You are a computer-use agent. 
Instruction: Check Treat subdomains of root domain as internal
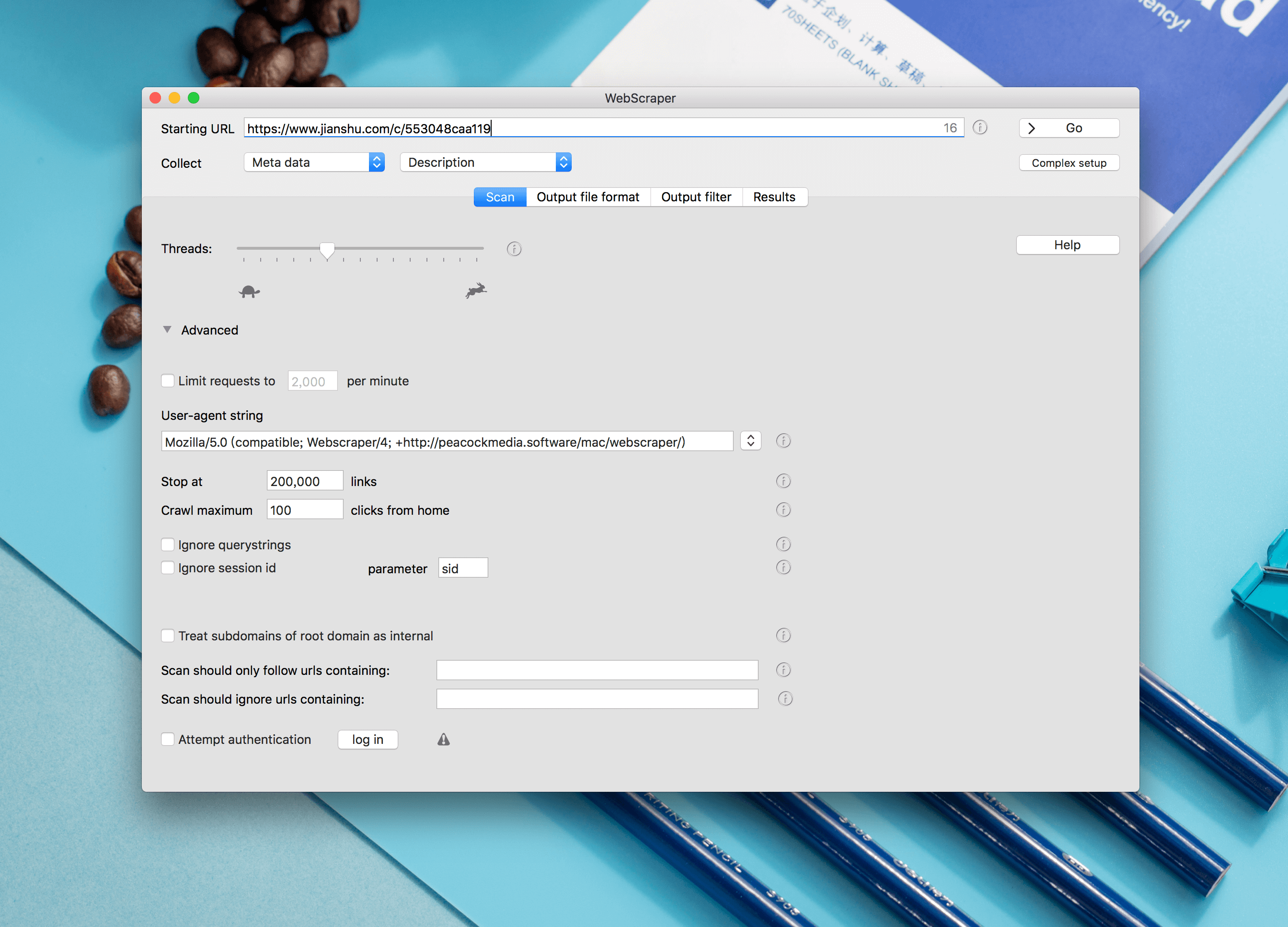point(168,635)
